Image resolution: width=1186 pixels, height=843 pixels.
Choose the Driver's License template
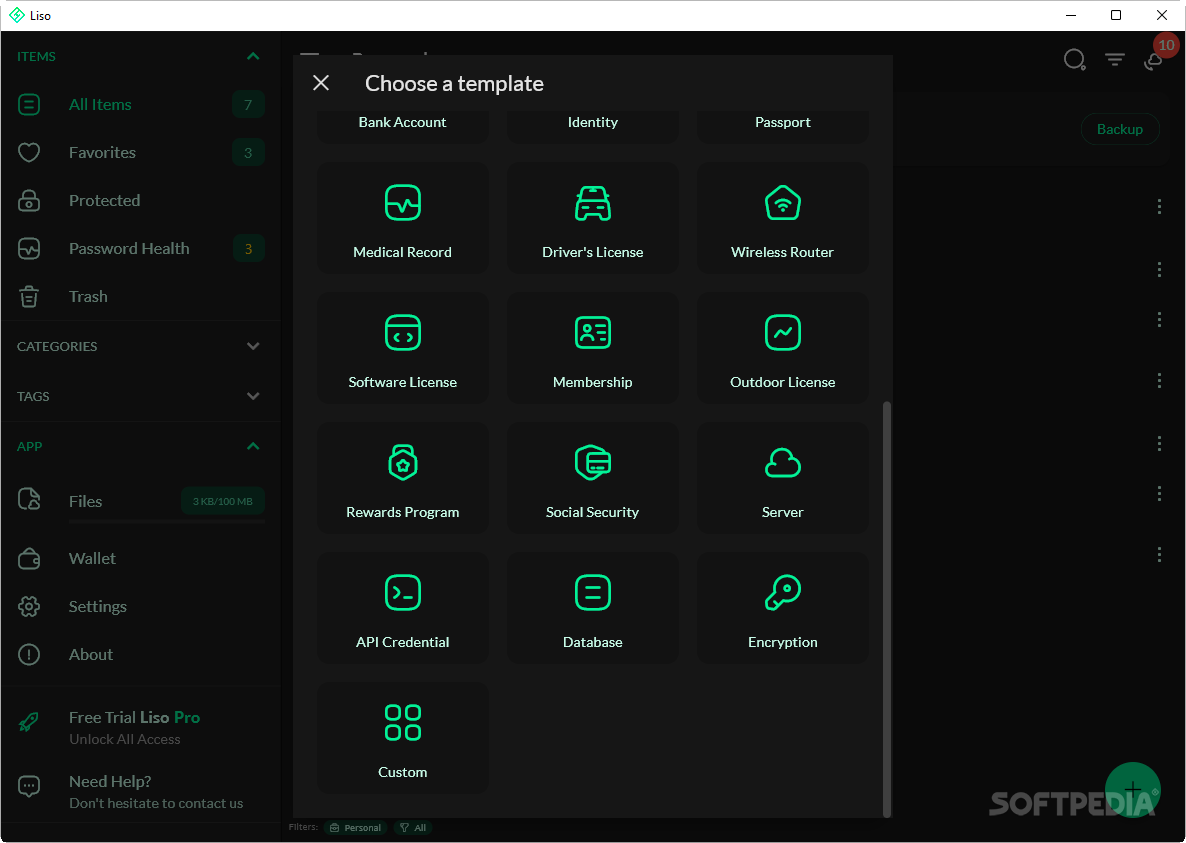(x=592, y=218)
